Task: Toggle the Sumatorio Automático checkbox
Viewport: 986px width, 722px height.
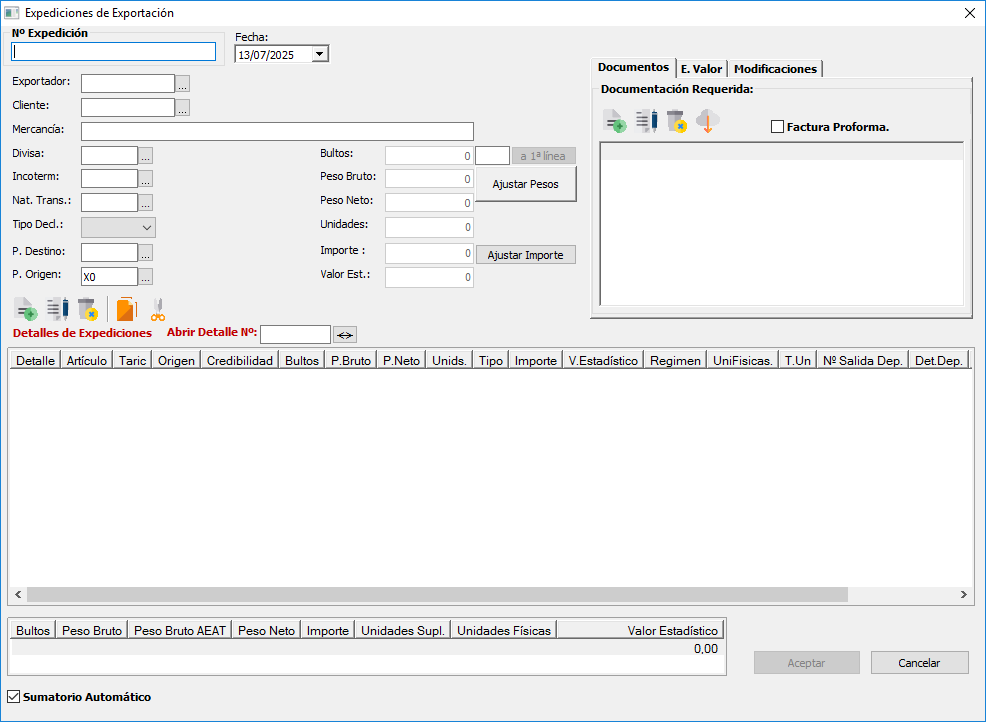Action: pyautogui.click(x=14, y=697)
